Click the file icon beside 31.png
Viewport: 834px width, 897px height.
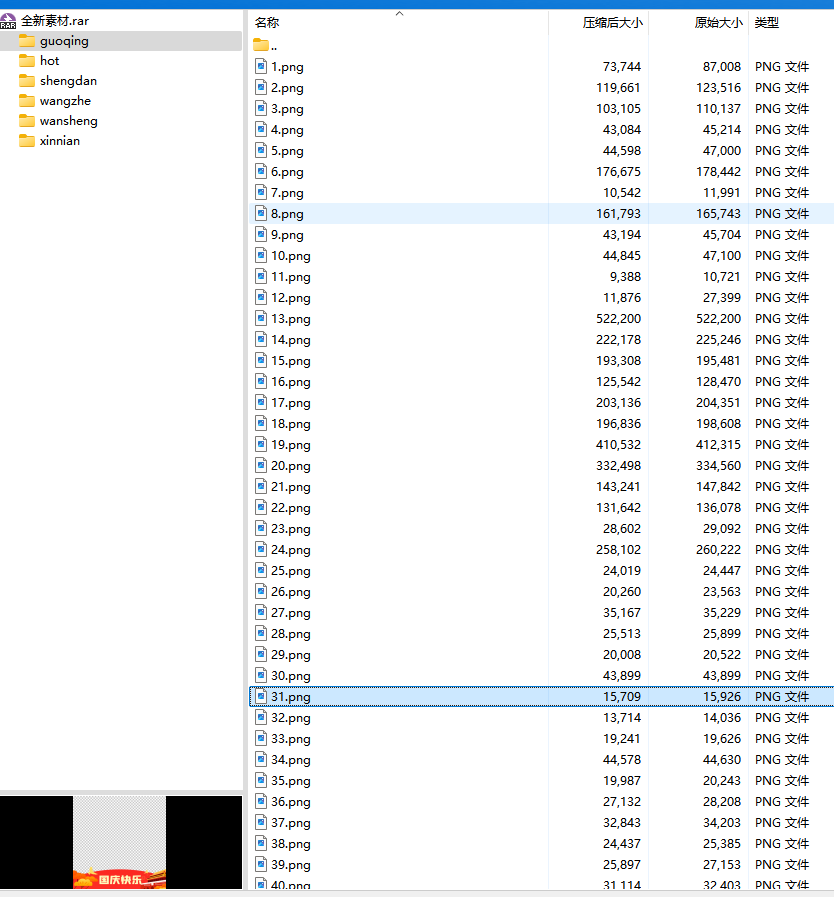(x=261, y=697)
